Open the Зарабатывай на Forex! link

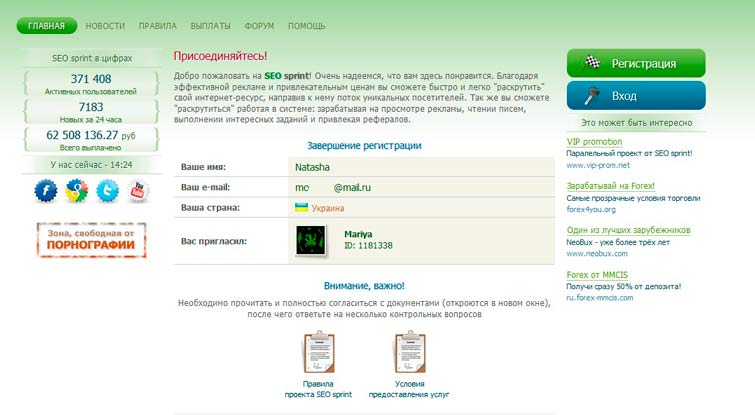tap(611, 186)
